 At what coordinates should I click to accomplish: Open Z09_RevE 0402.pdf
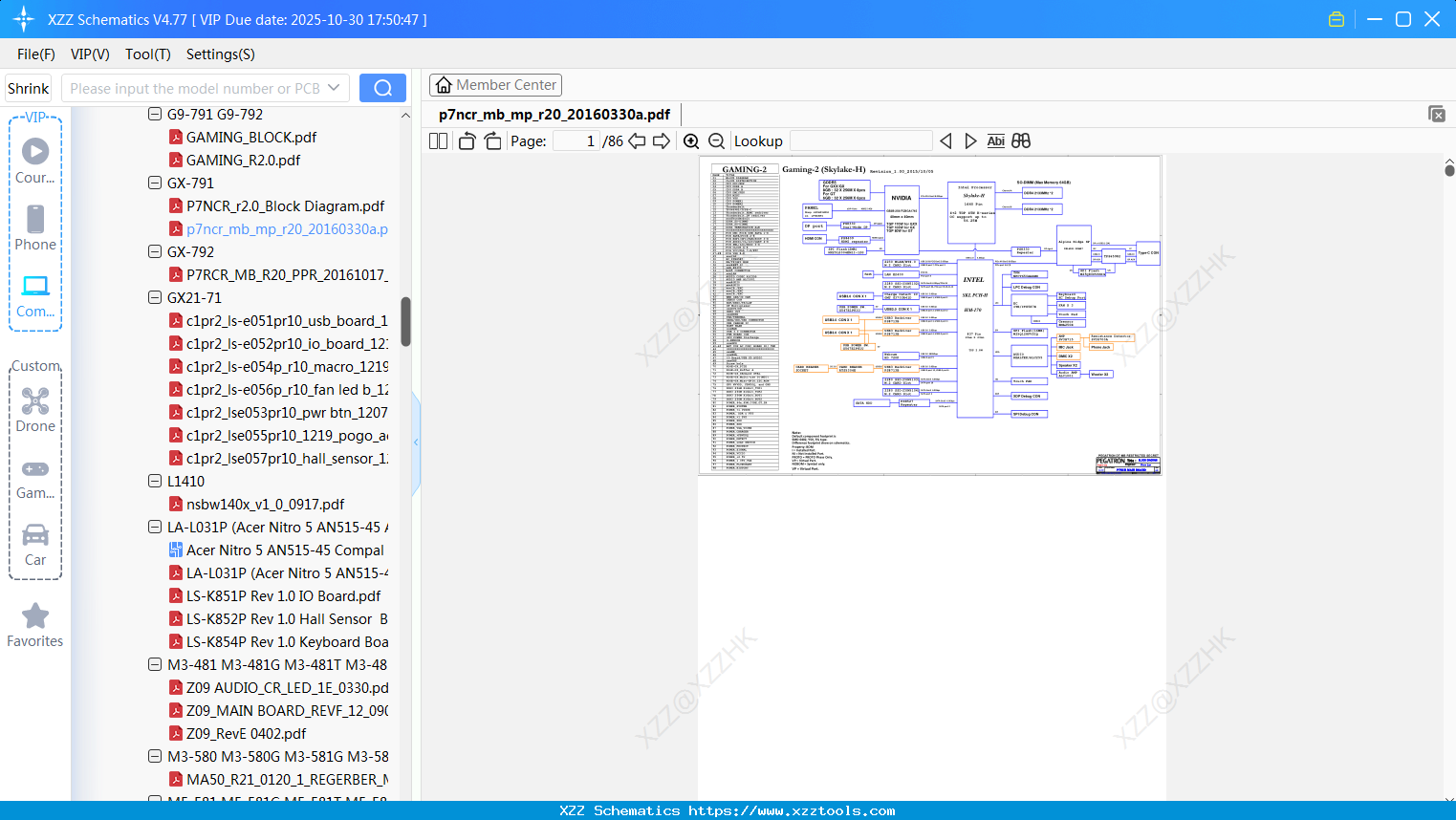(246, 733)
